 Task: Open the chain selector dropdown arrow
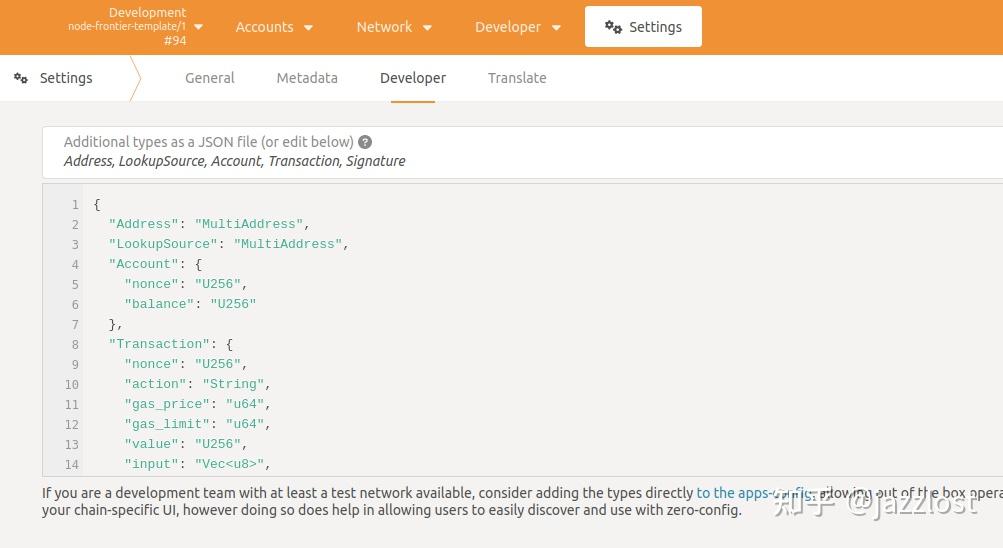tap(198, 27)
